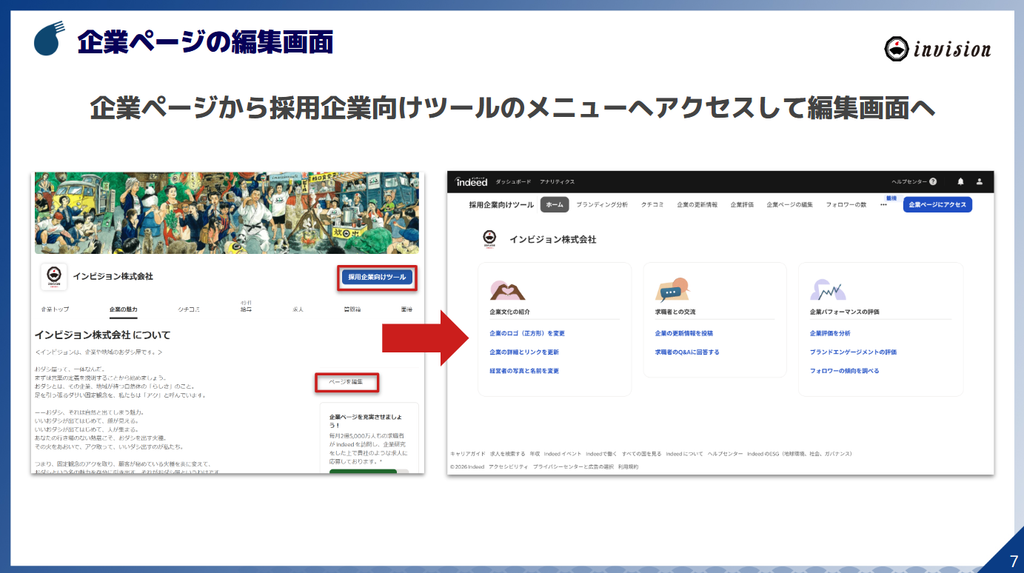Open アナリティクス in the black header

557,182
